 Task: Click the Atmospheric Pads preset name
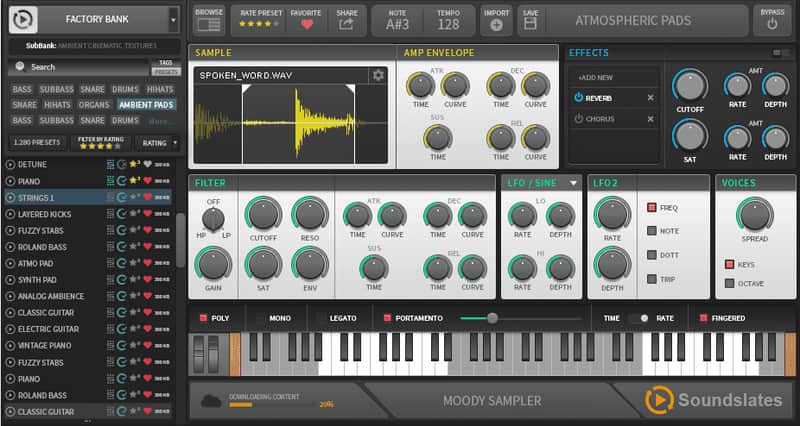(633, 21)
